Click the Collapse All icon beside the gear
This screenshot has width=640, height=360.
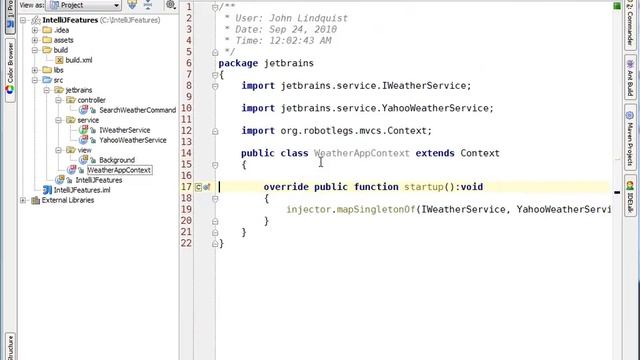(x=148, y=5)
